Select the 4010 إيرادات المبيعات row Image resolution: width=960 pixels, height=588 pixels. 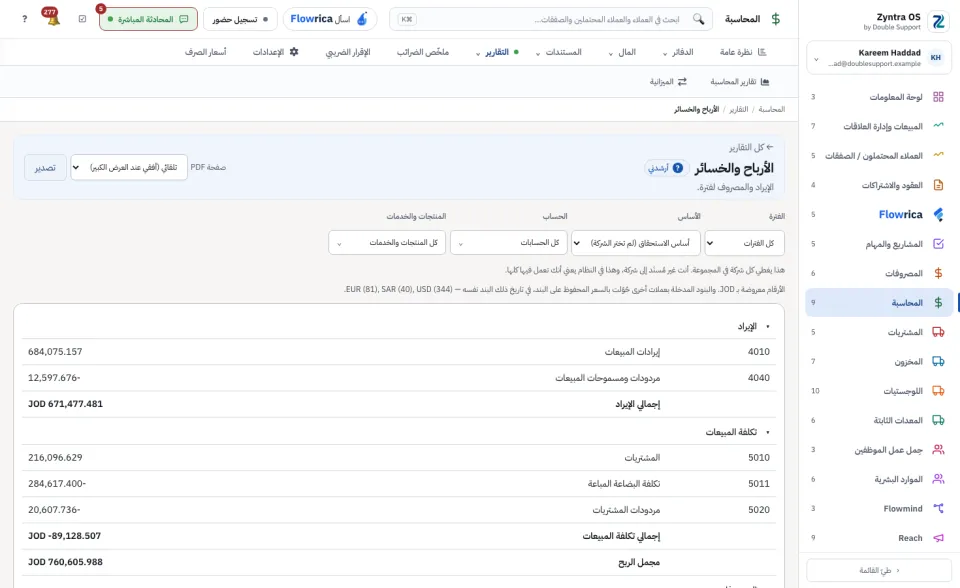coord(399,352)
